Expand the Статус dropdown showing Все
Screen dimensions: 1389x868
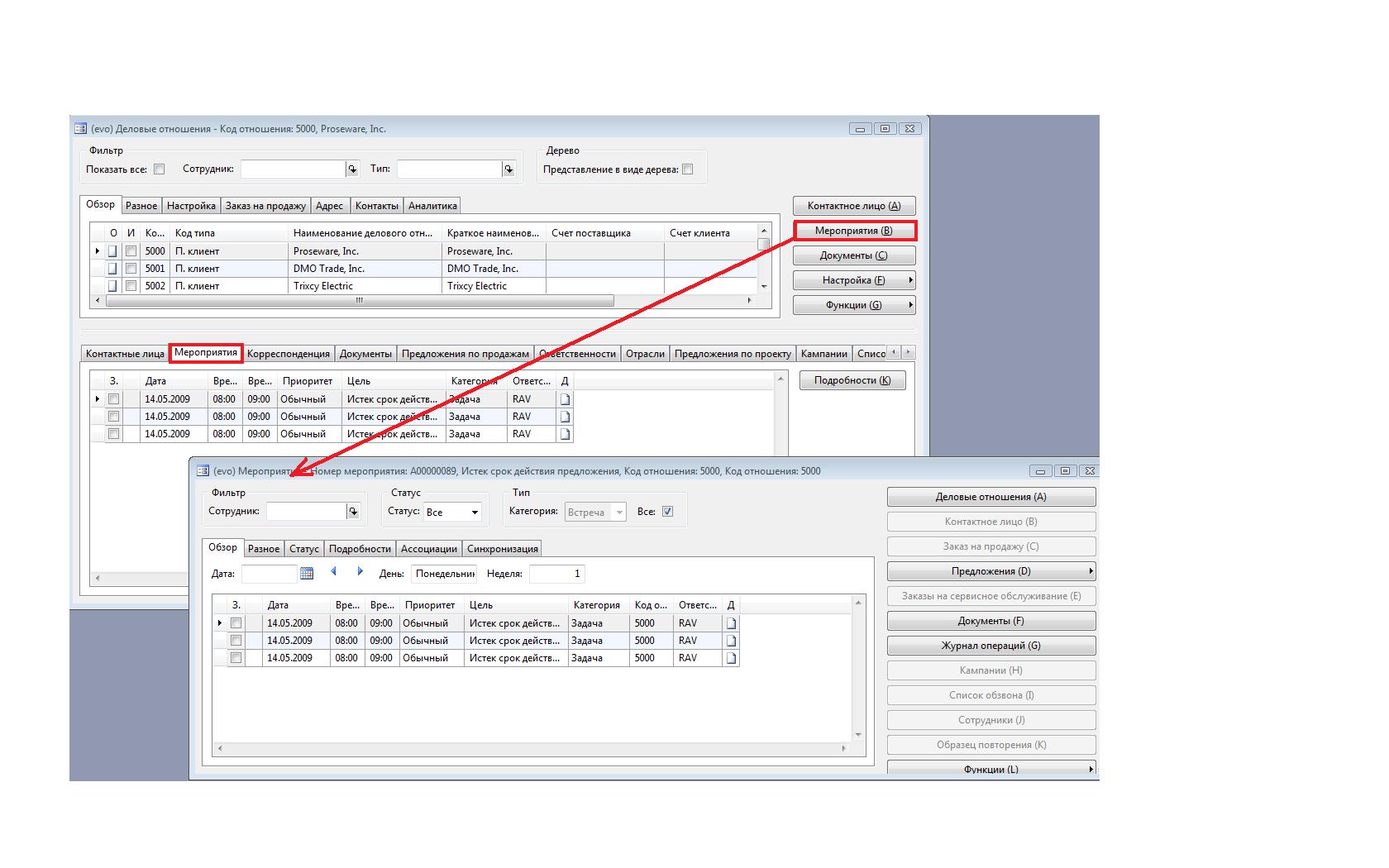click(475, 513)
